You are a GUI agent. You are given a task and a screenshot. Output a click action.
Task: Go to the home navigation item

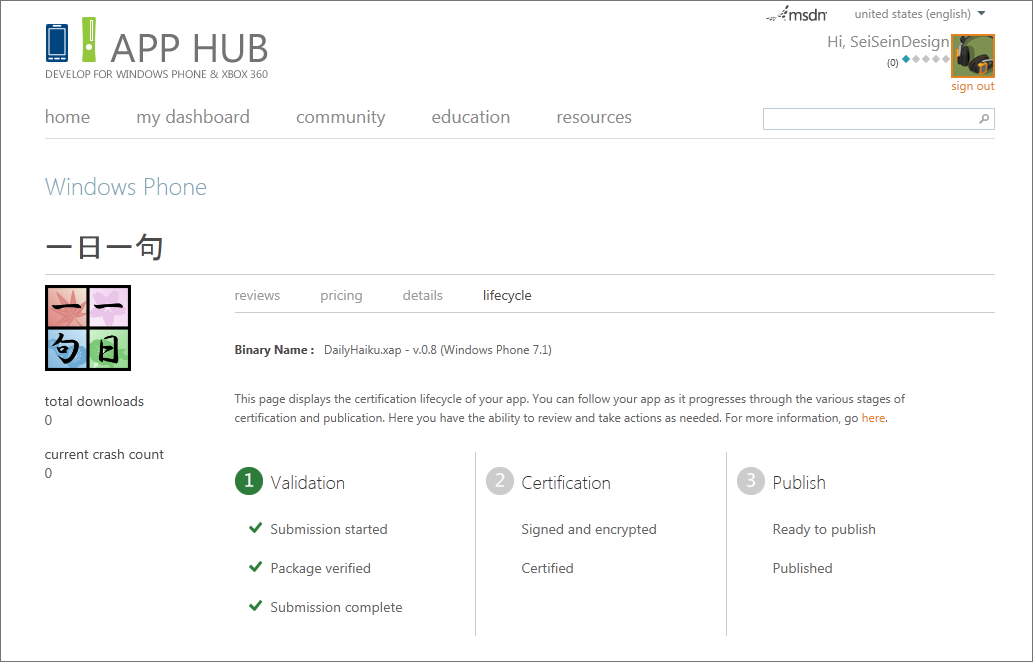click(67, 117)
